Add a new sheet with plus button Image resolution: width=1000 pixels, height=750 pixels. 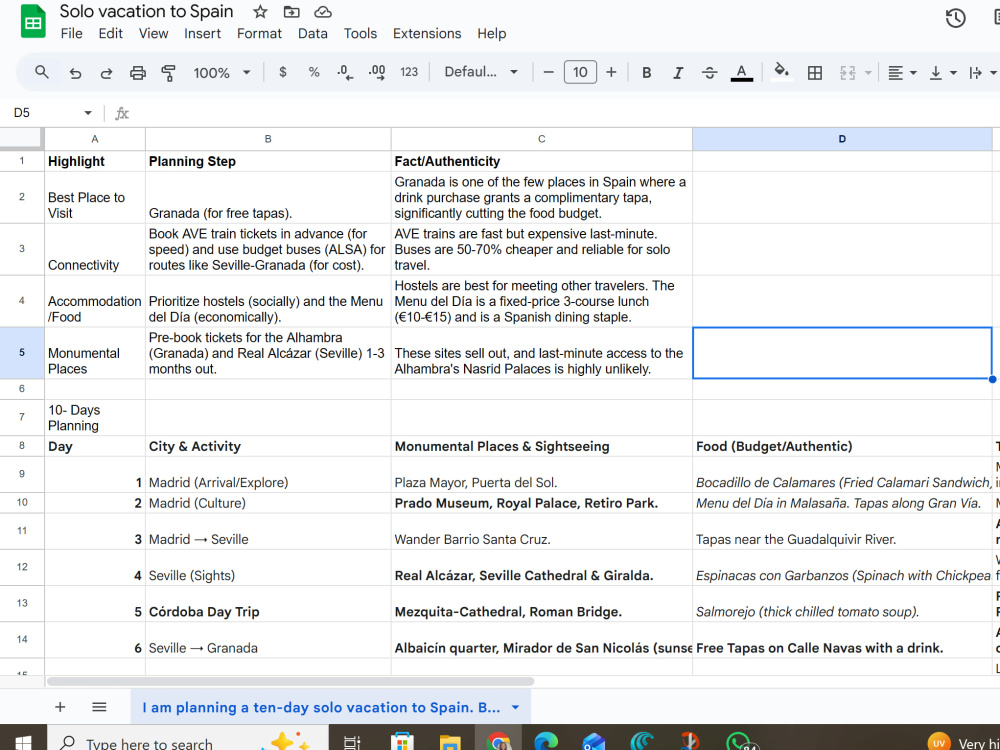60,707
